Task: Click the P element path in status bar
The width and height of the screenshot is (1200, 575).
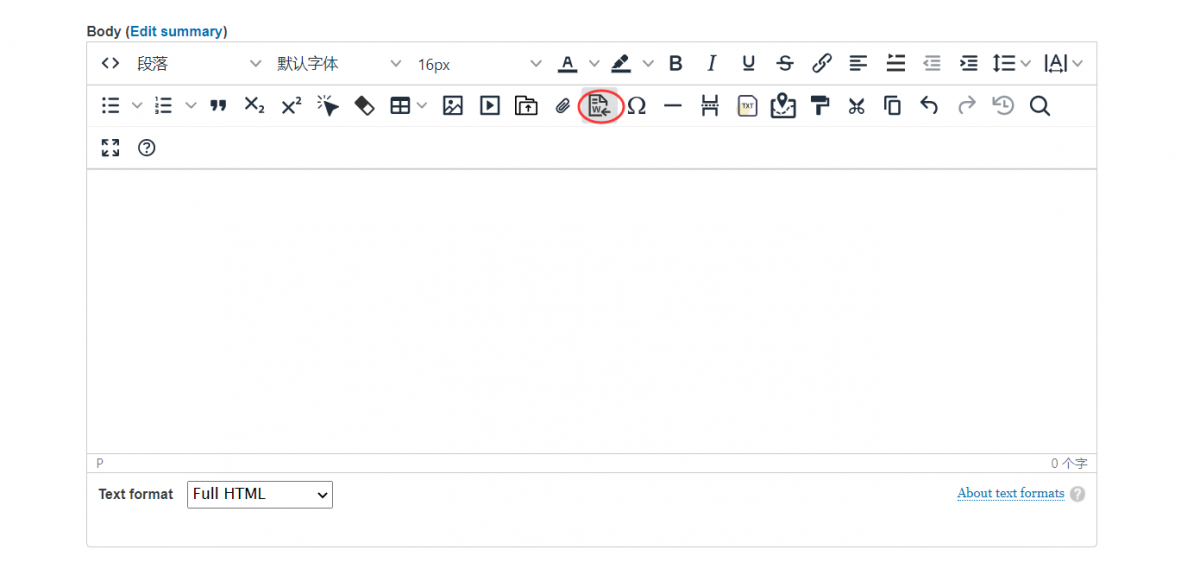Action: (99, 464)
